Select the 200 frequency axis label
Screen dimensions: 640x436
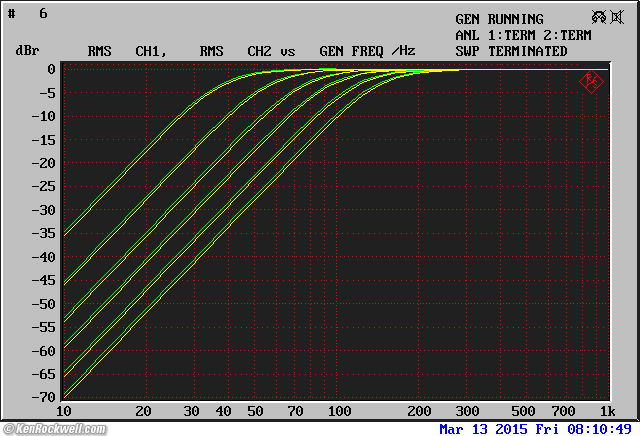421,412
